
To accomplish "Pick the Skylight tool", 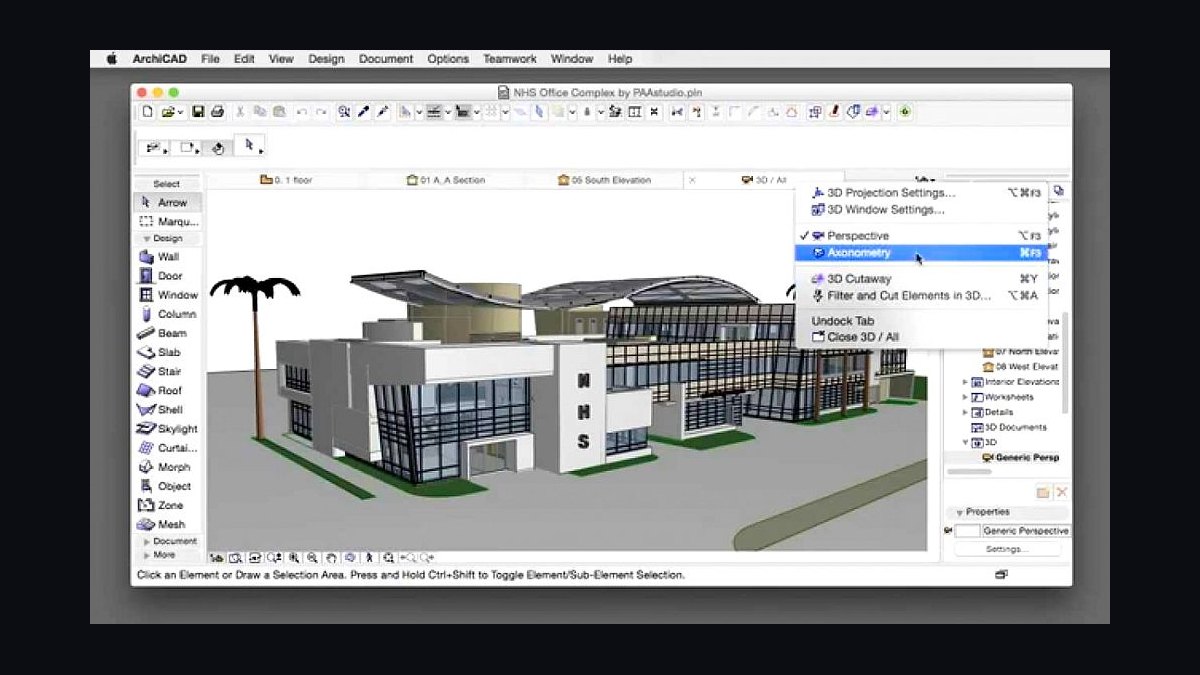I will point(167,429).
